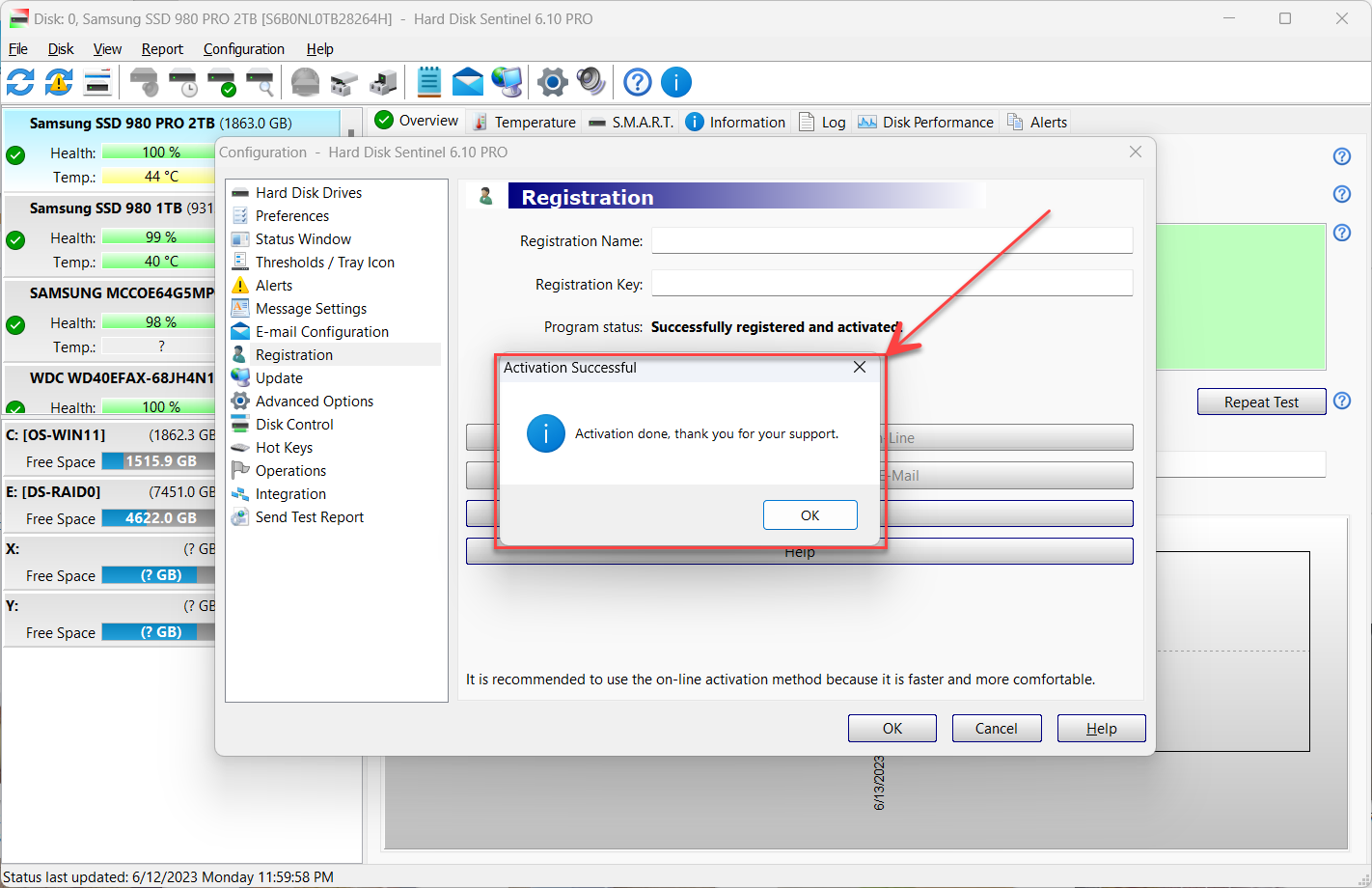The image size is (1372, 888).
Task: Switch to the S.M.A.R.T. tab
Action: tap(631, 122)
